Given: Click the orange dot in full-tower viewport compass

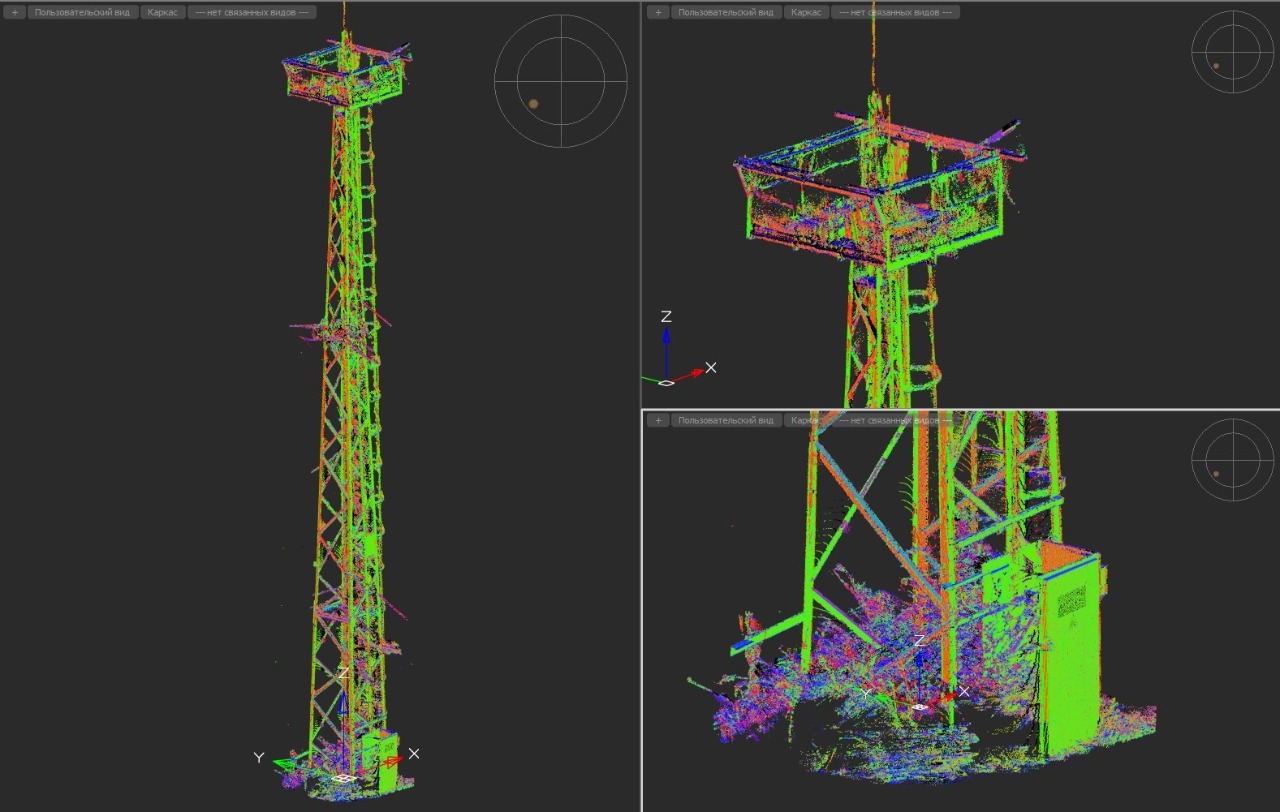Looking at the screenshot, I should (534, 103).
